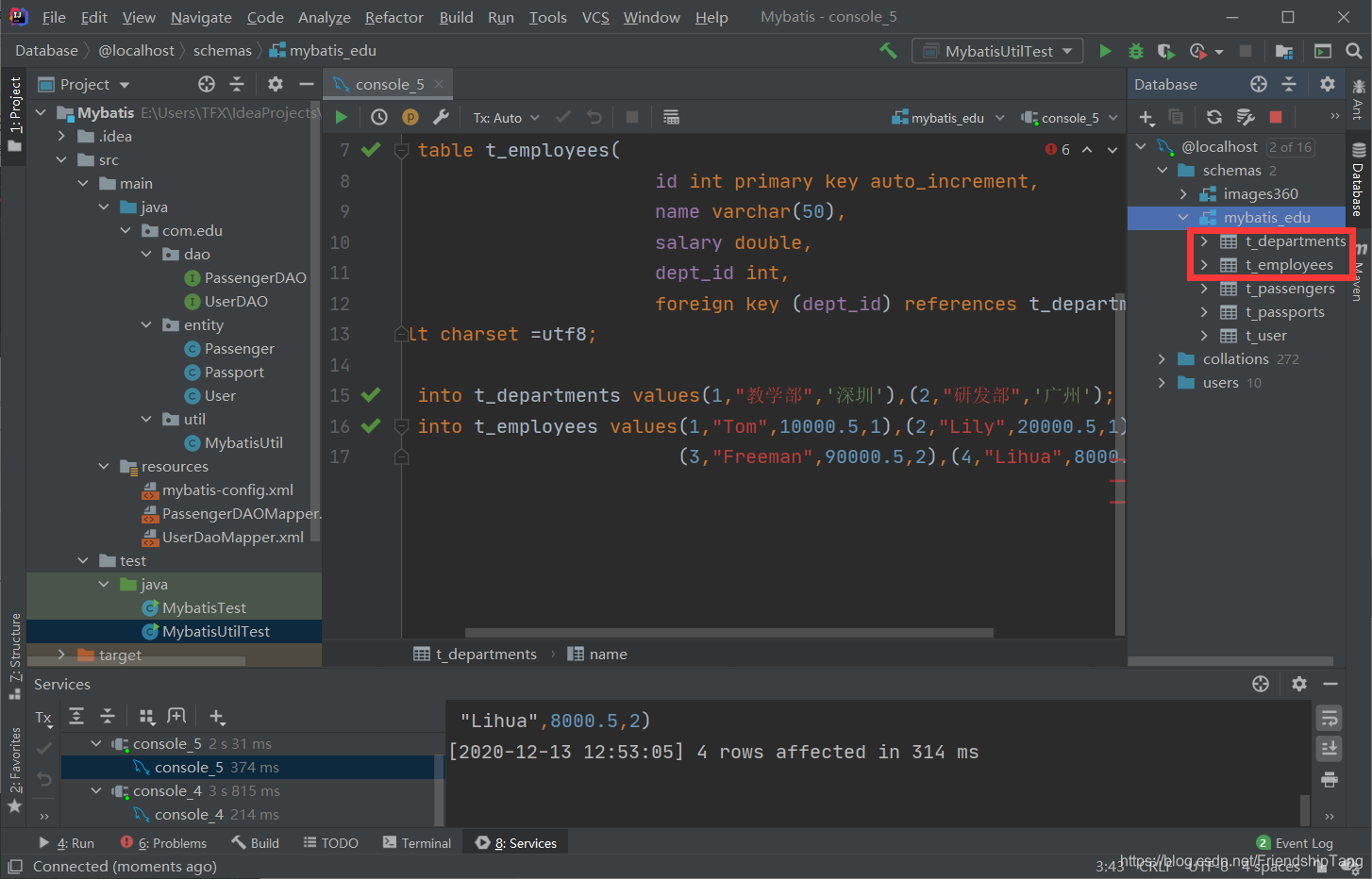Open the TODO tool window
The height and width of the screenshot is (879, 1372).
coord(330,843)
